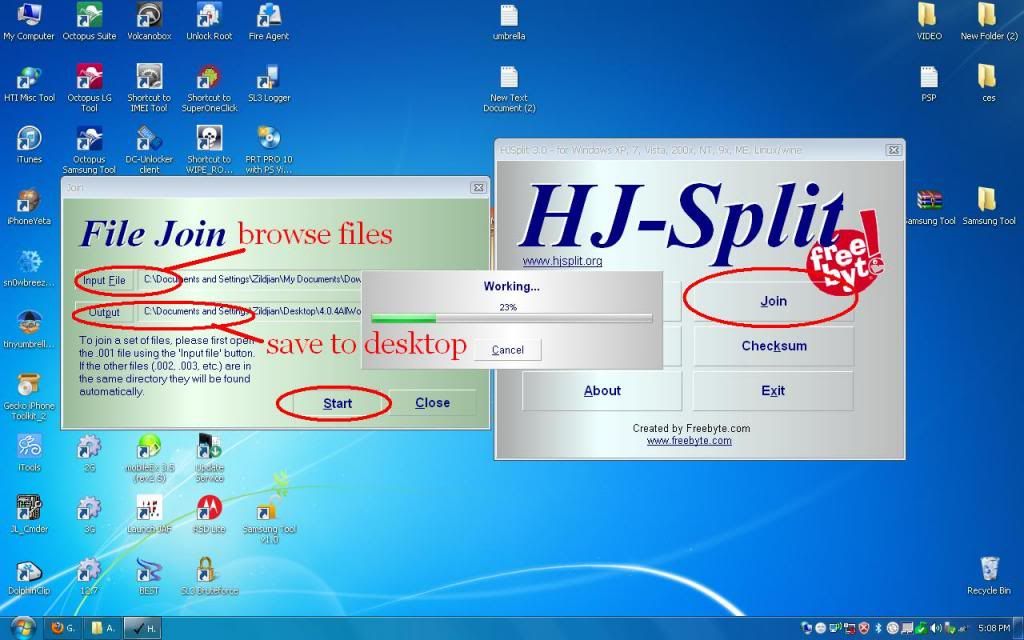Click the Join button in HJ-Split

tap(773, 301)
